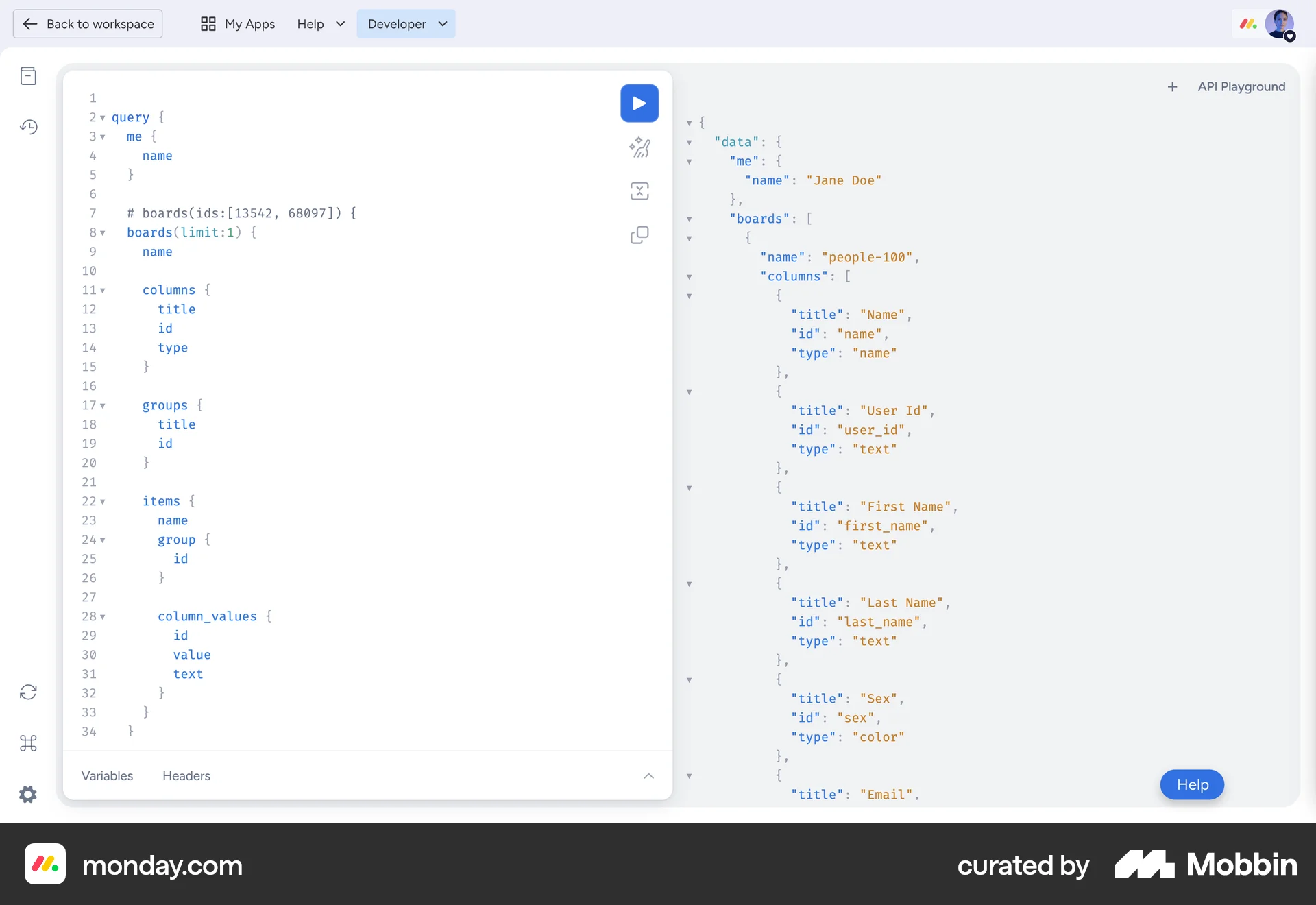Open query History in the sidebar
The width and height of the screenshot is (1316, 905).
coord(28,127)
